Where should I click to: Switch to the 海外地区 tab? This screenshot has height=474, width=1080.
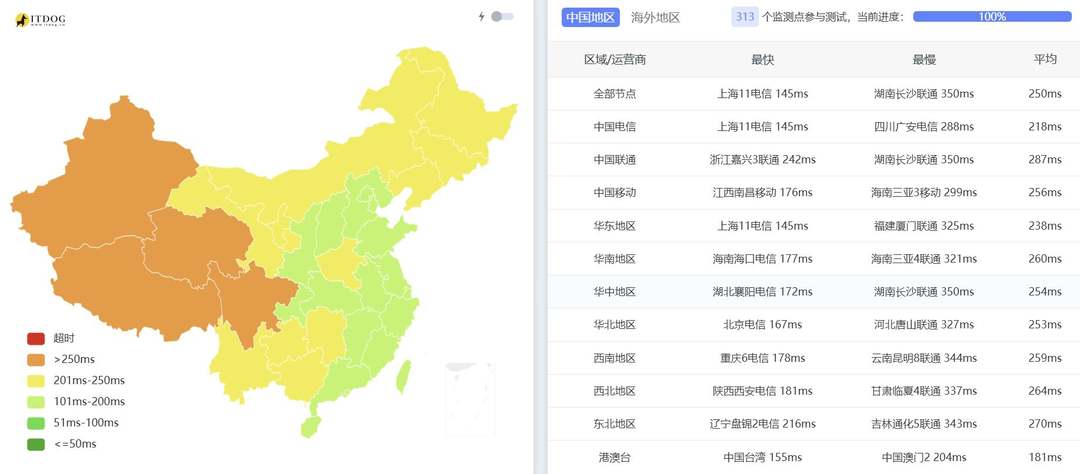click(x=655, y=17)
